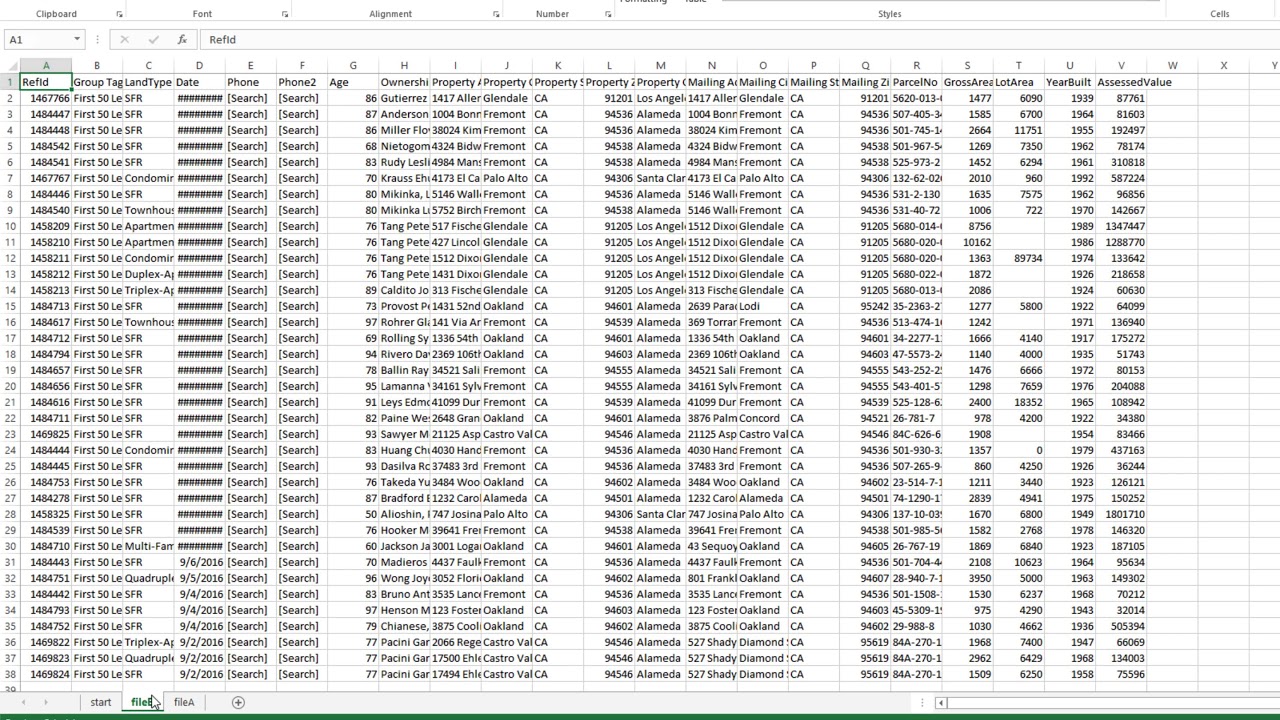
Task: Click the LotArea header cell
Action: (1018, 82)
